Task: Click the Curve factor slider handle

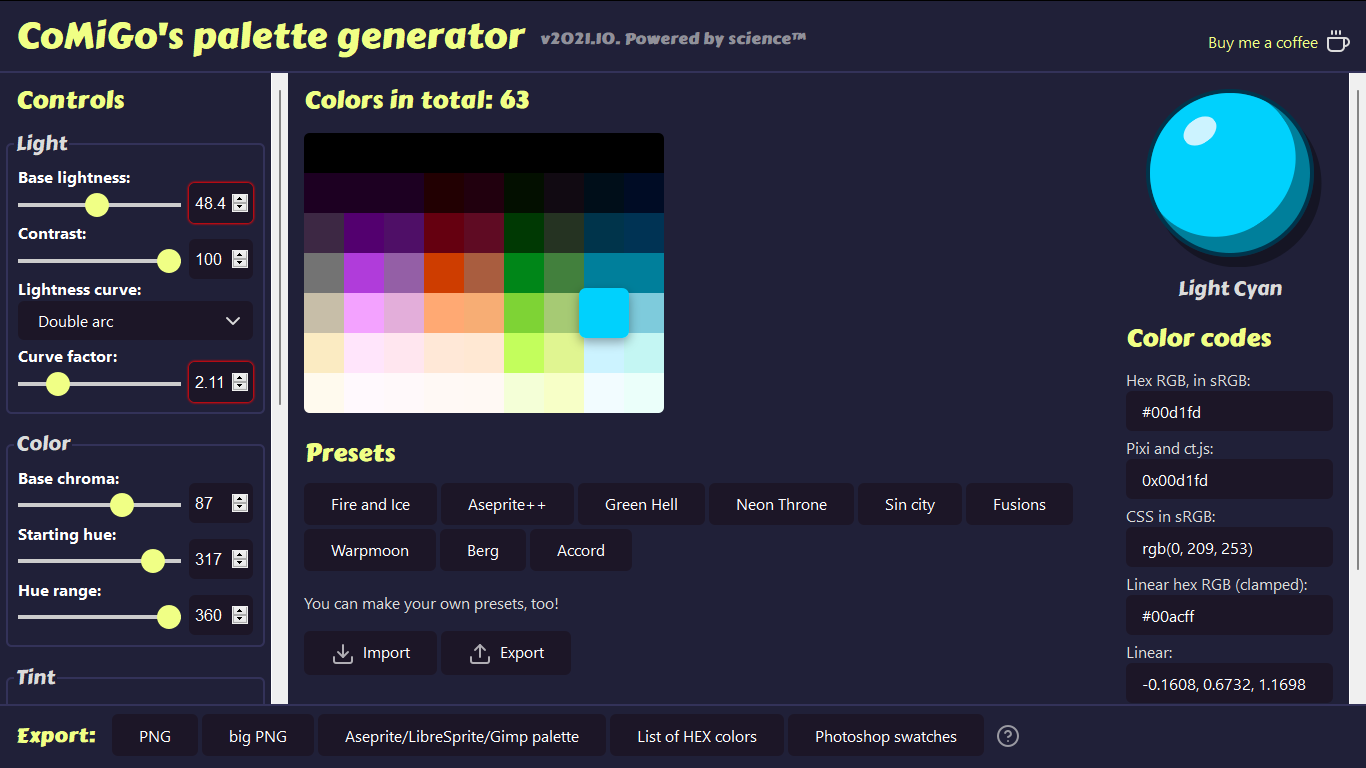Action: tap(58, 384)
